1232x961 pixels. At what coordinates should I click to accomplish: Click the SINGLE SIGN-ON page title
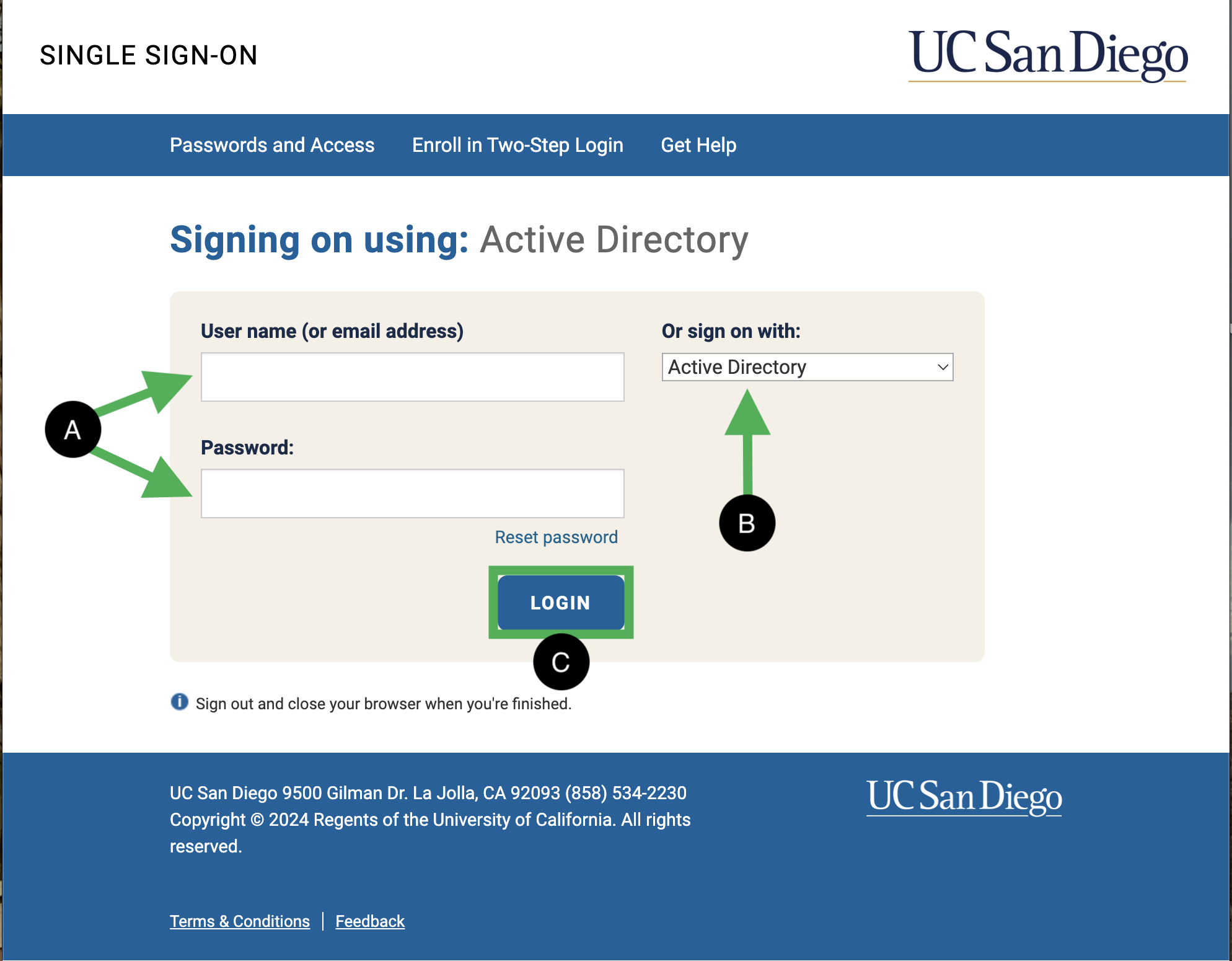(x=149, y=55)
